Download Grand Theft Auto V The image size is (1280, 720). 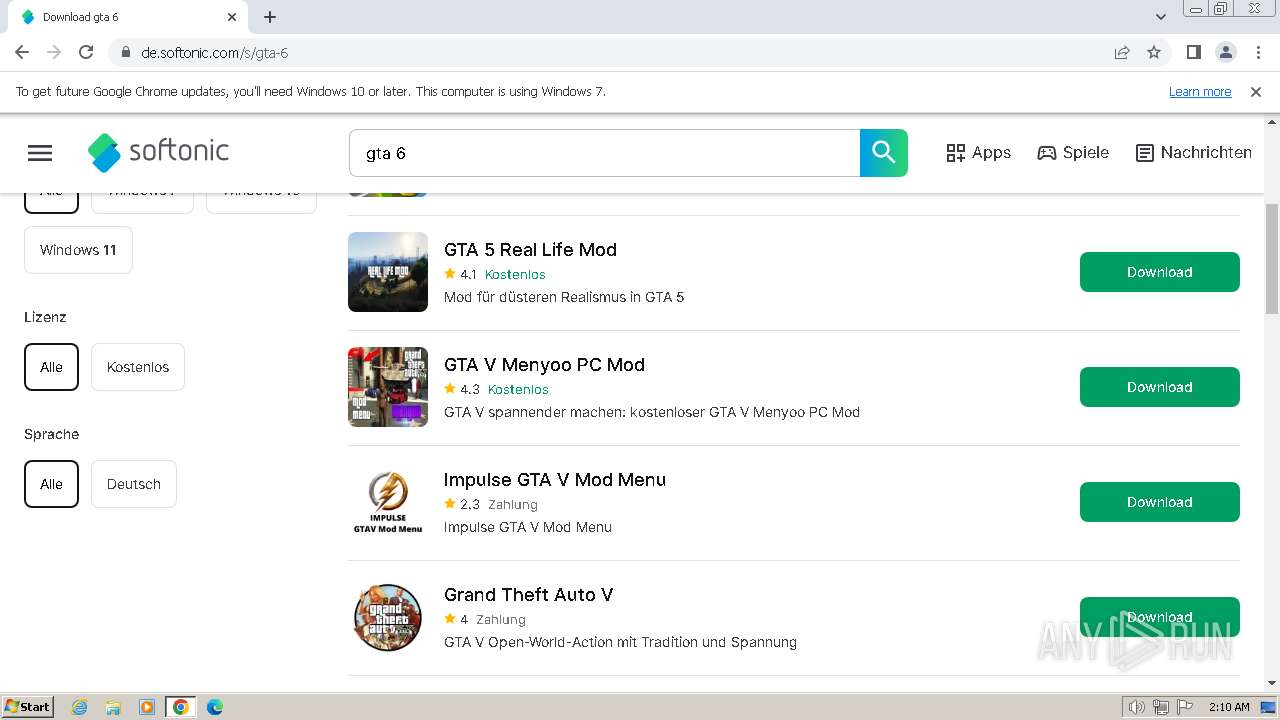[1160, 617]
